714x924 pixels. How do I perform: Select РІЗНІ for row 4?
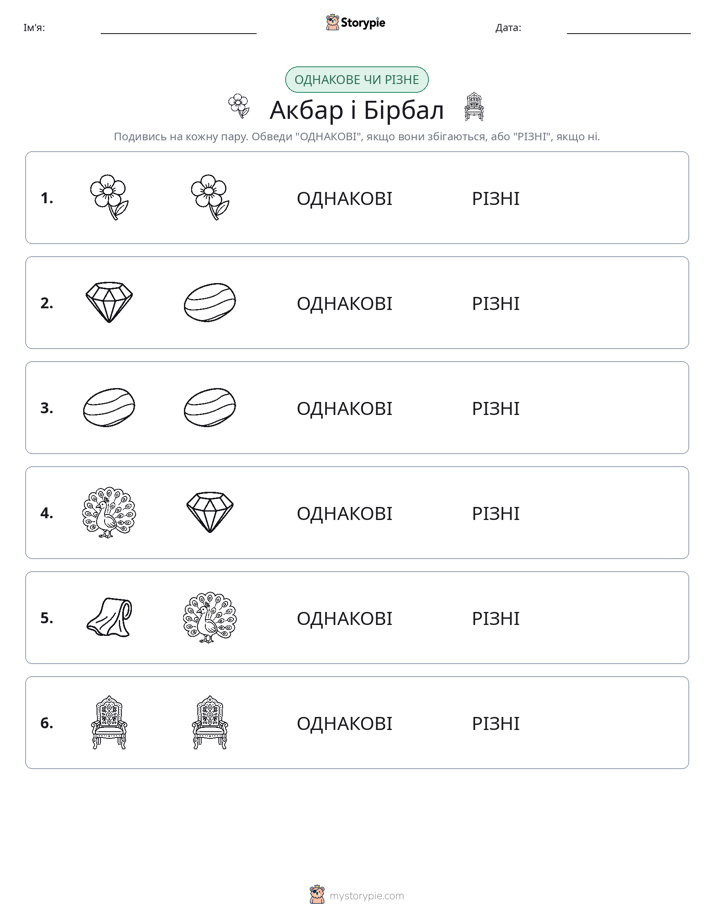pyautogui.click(x=495, y=513)
